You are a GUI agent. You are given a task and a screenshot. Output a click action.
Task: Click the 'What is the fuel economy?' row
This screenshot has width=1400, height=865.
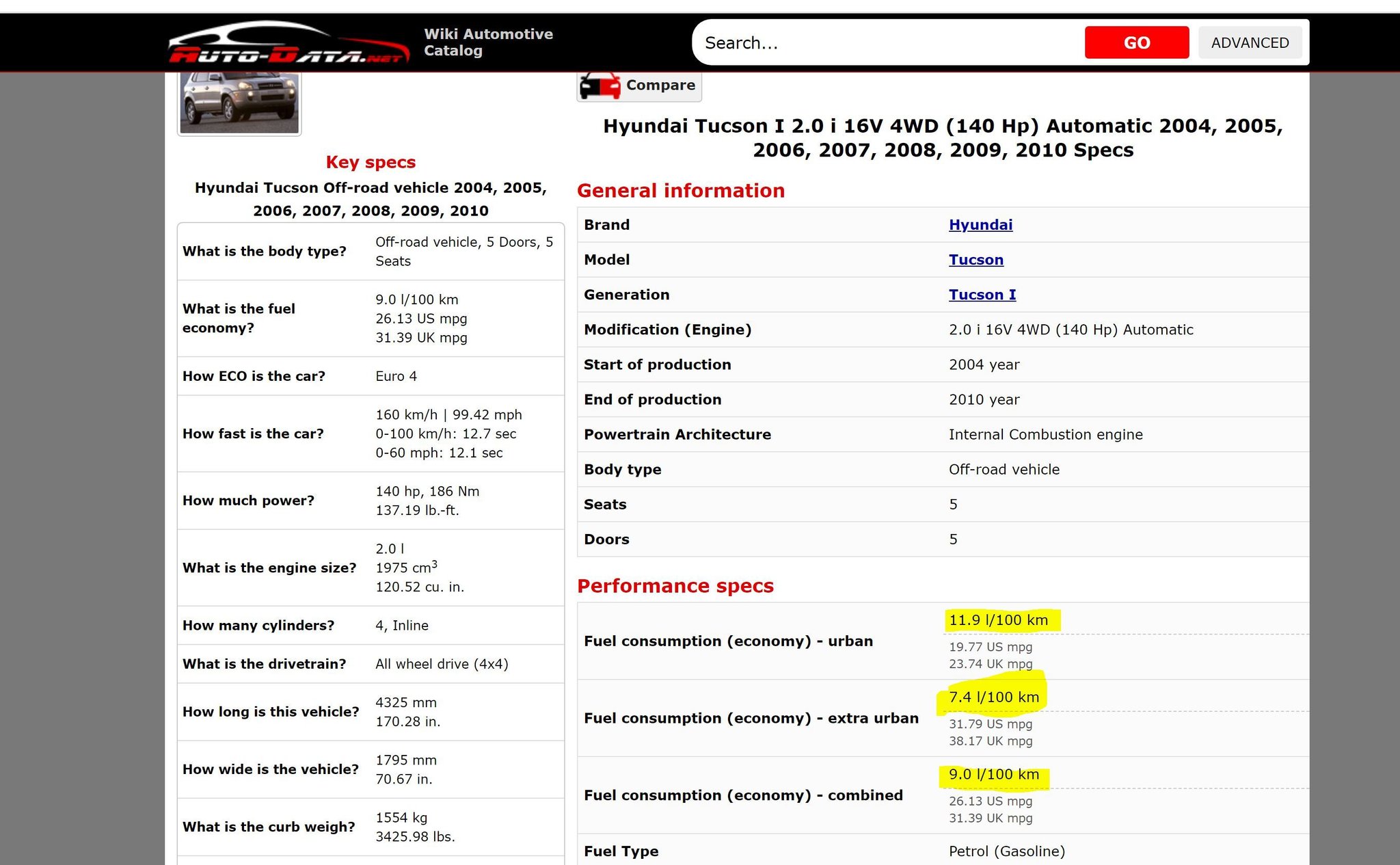[371, 319]
